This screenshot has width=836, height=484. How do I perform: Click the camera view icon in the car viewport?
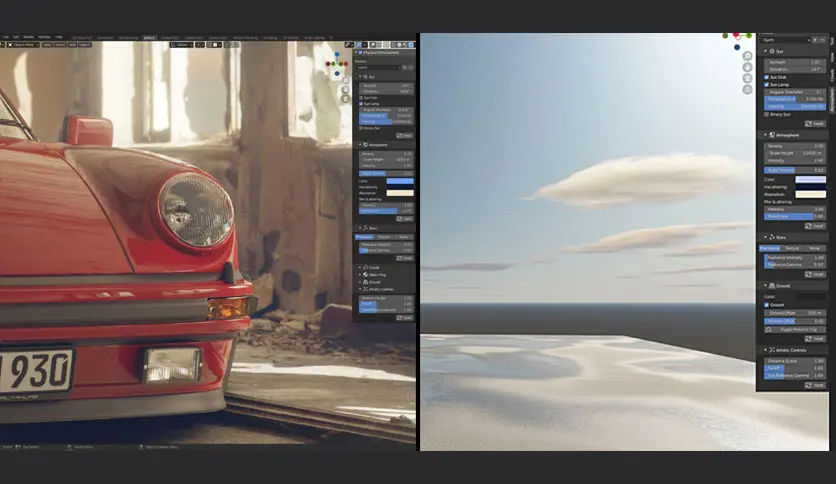point(345,99)
